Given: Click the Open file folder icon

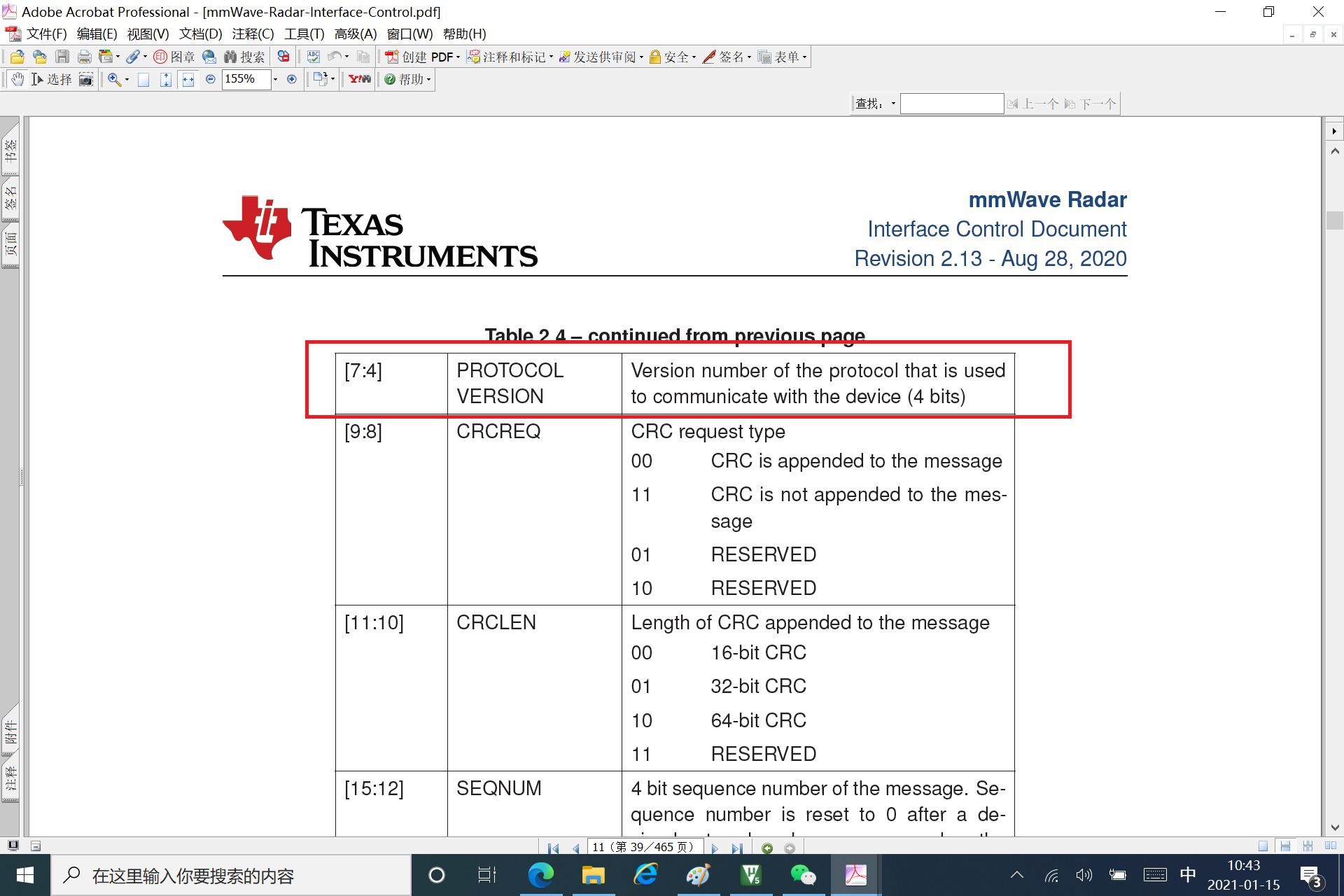Looking at the screenshot, I should [17, 57].
